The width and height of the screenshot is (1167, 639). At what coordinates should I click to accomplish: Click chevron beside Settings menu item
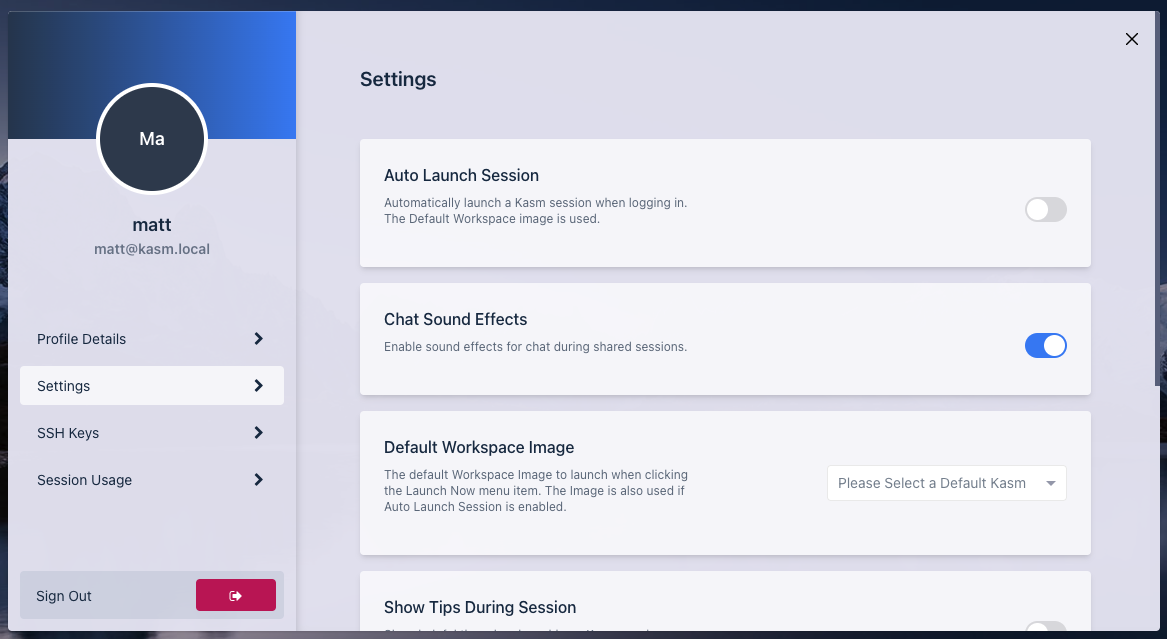click(258, 386)
